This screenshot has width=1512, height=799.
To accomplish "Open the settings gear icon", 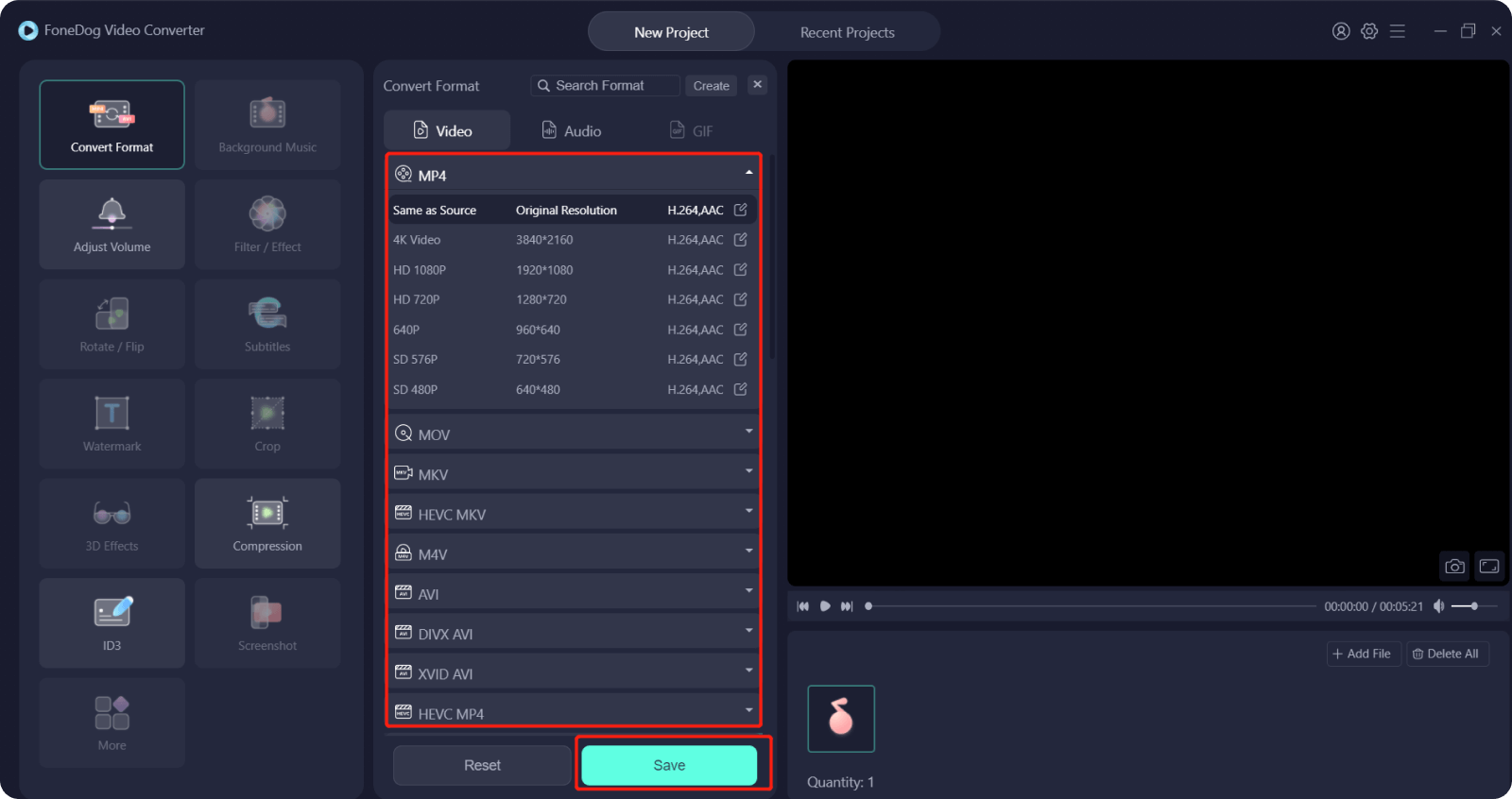I will [x=1369, y=31].
